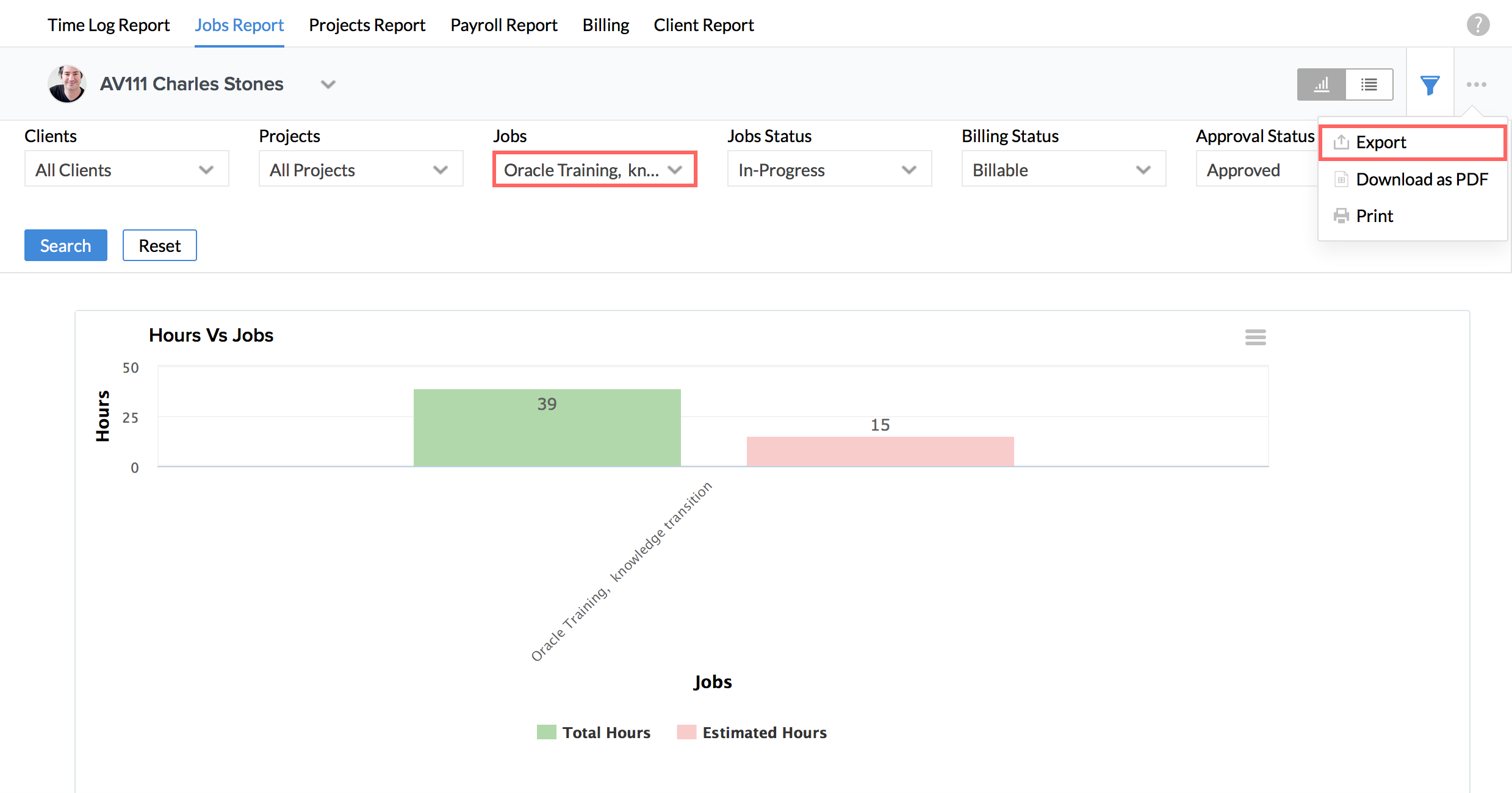Click Estimated Hours pink legend swatch
Viewport: 1512px width, 793px height.
686,732
